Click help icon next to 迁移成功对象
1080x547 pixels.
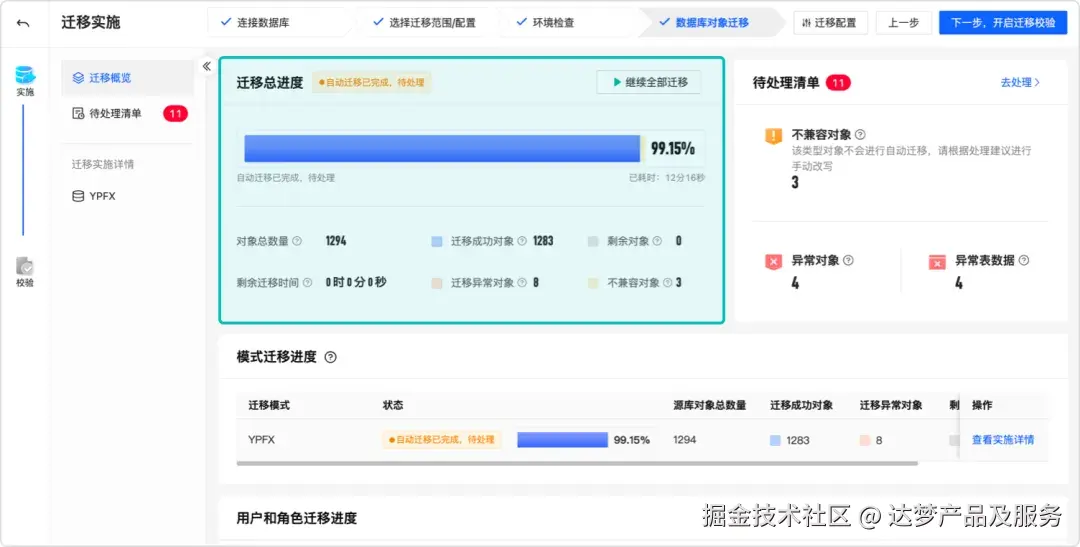522,241
